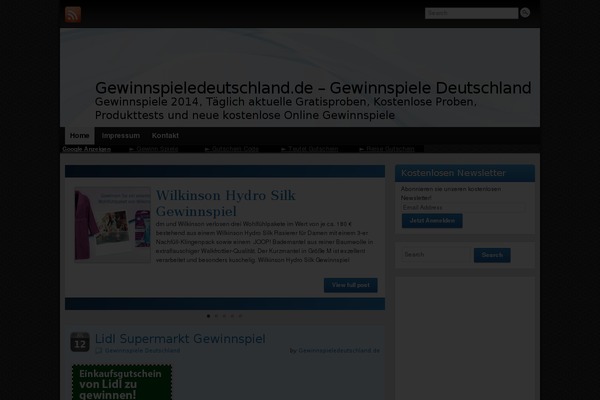Click the Lidl Einkaufsgutschein image
600x400 pixels.
click(x=122, y=382)
